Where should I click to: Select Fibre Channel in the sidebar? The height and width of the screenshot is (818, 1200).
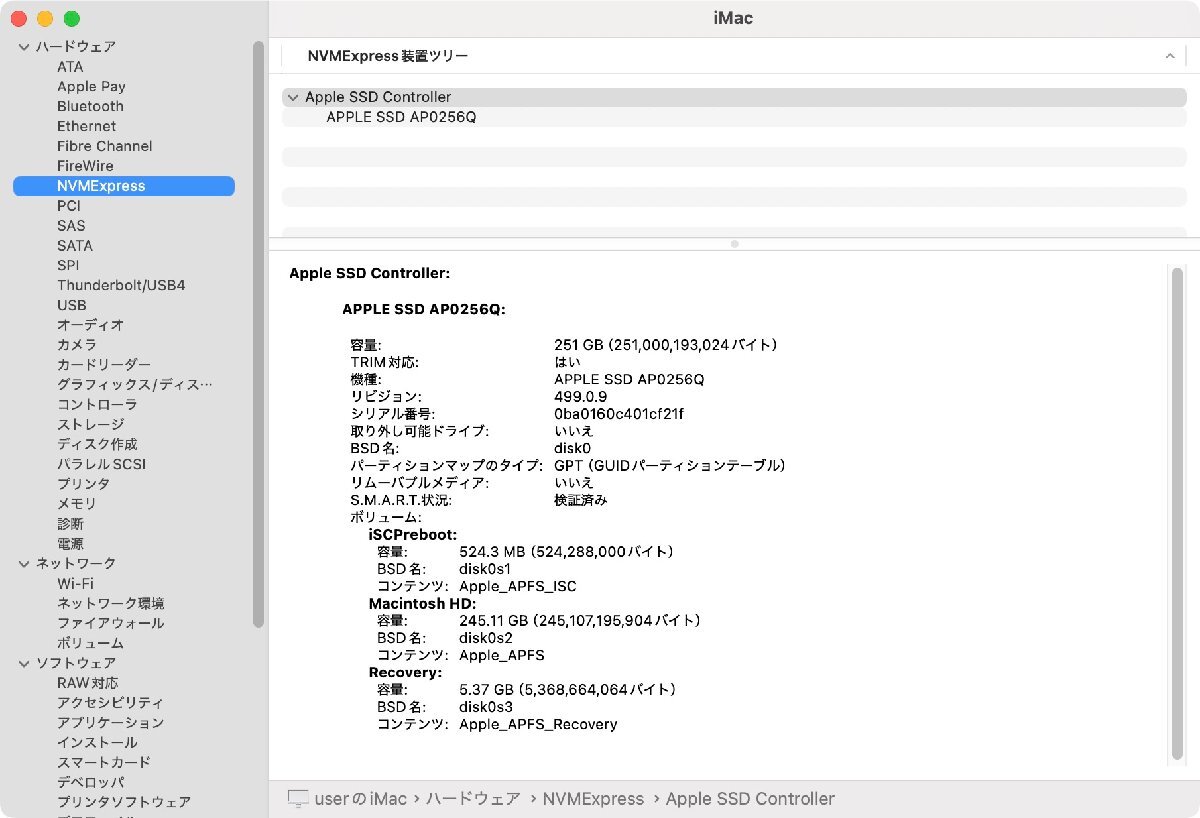pos(105,146)
